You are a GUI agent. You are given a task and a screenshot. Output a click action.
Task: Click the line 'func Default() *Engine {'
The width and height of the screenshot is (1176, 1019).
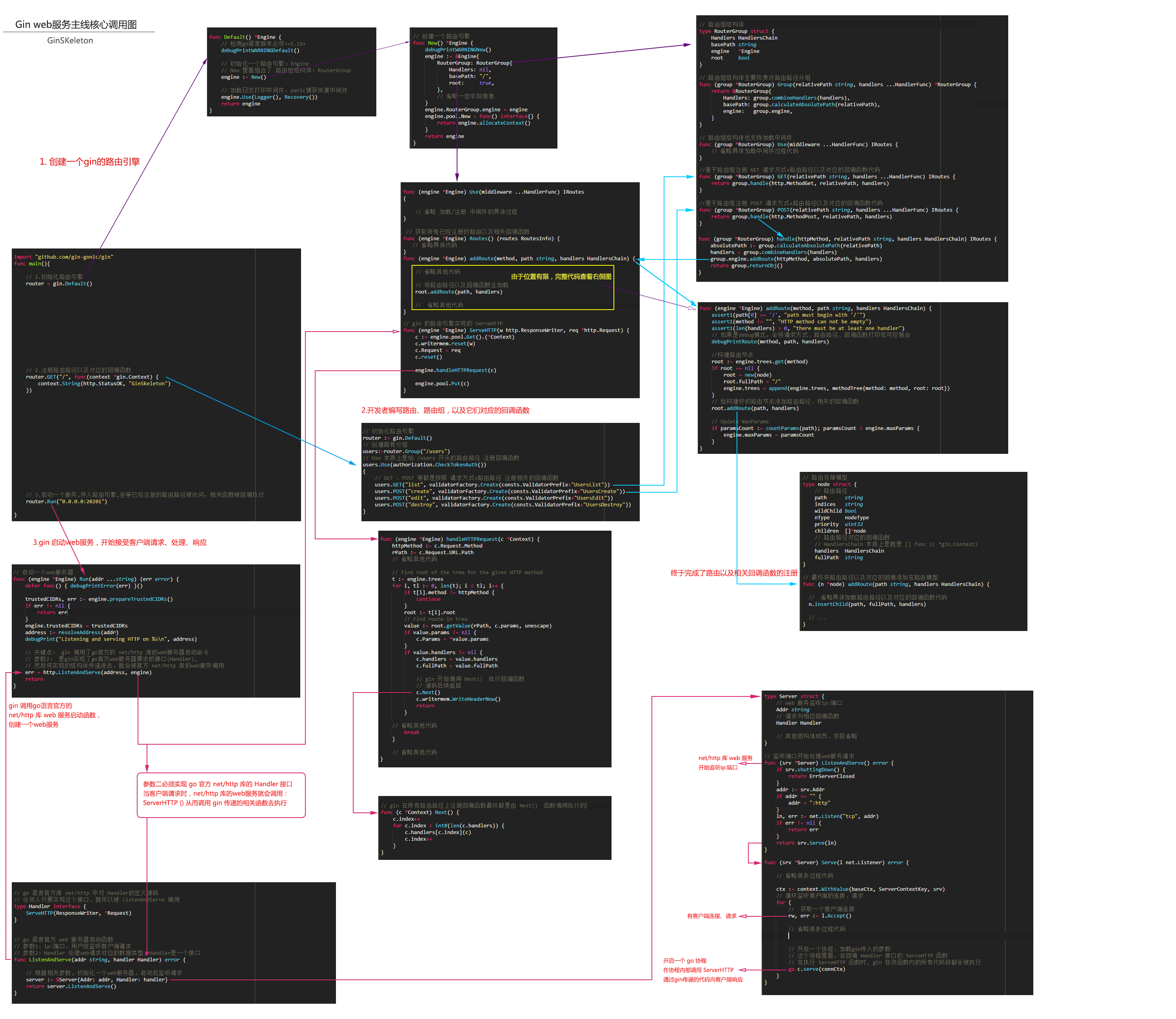[245, 37]
